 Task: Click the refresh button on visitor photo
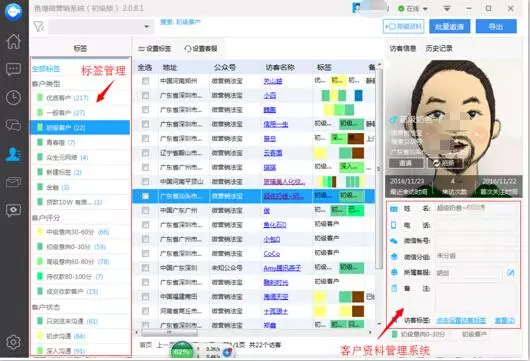[x=445, y=163]
